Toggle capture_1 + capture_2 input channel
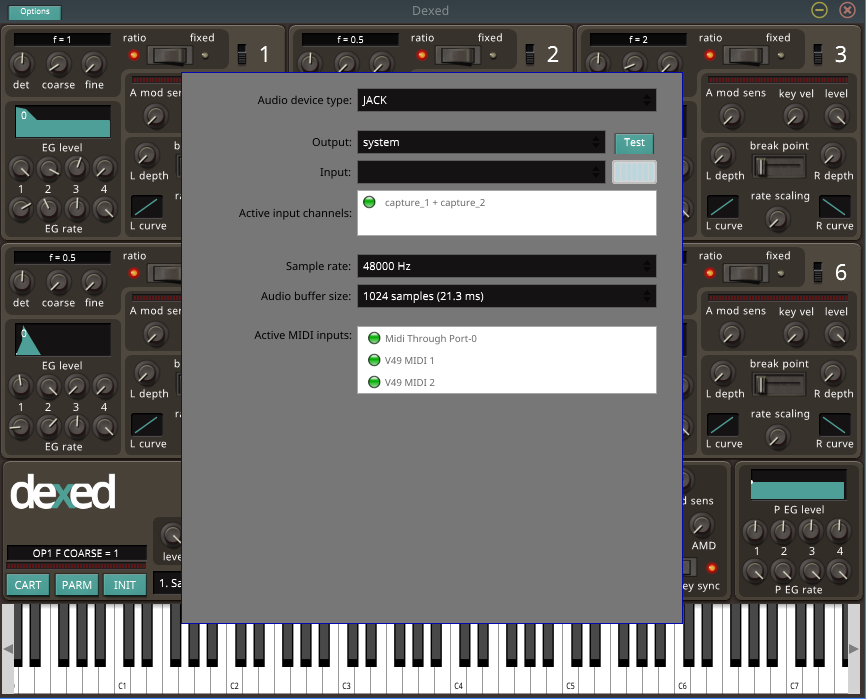Viewport: 866px width, 699px height. tap(424, 203)
